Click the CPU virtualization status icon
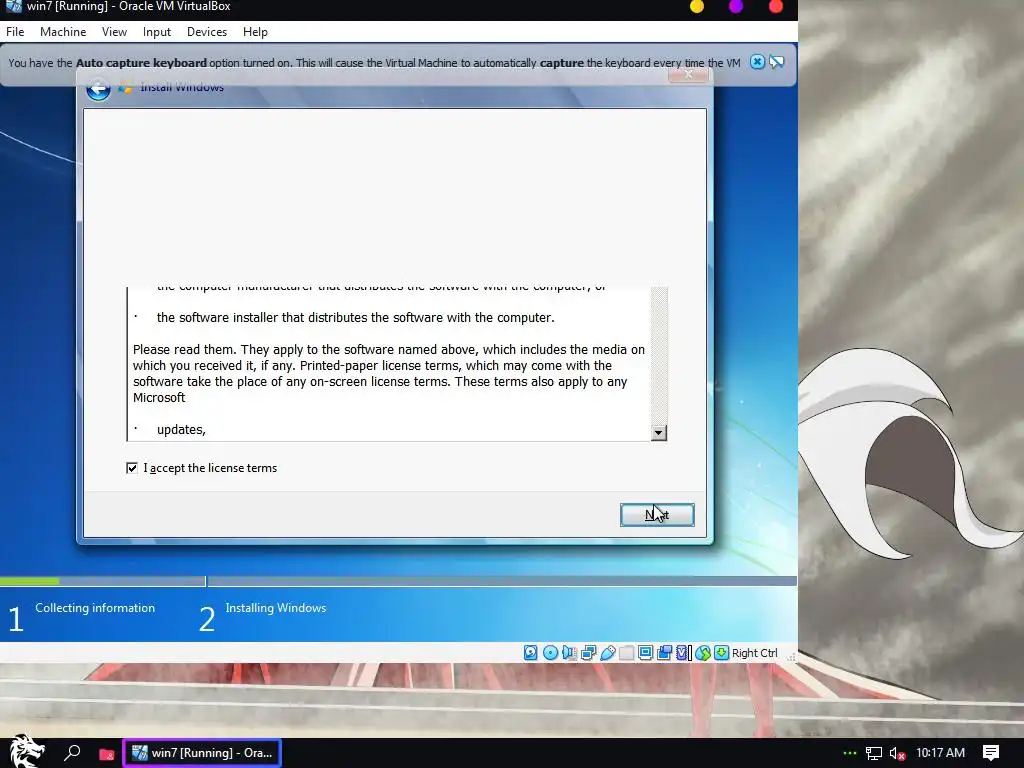Screen dimensions: 1024x768 point(684,652)
